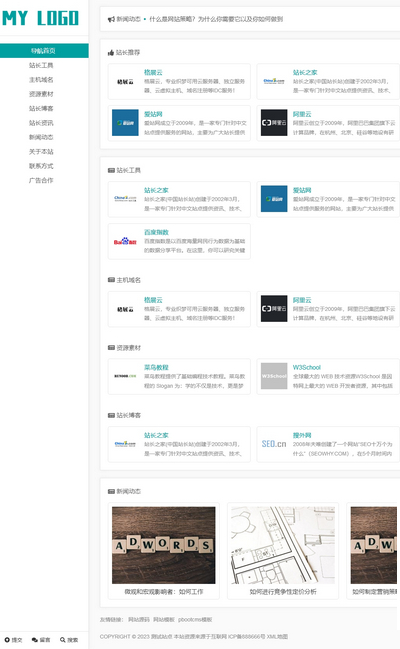Click the 站长之家 logo in 站长工具 section

pyautogui.click(x=125, y=199)
